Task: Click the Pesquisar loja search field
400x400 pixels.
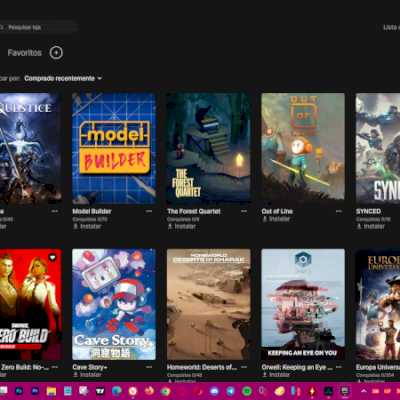Action: 39,27
